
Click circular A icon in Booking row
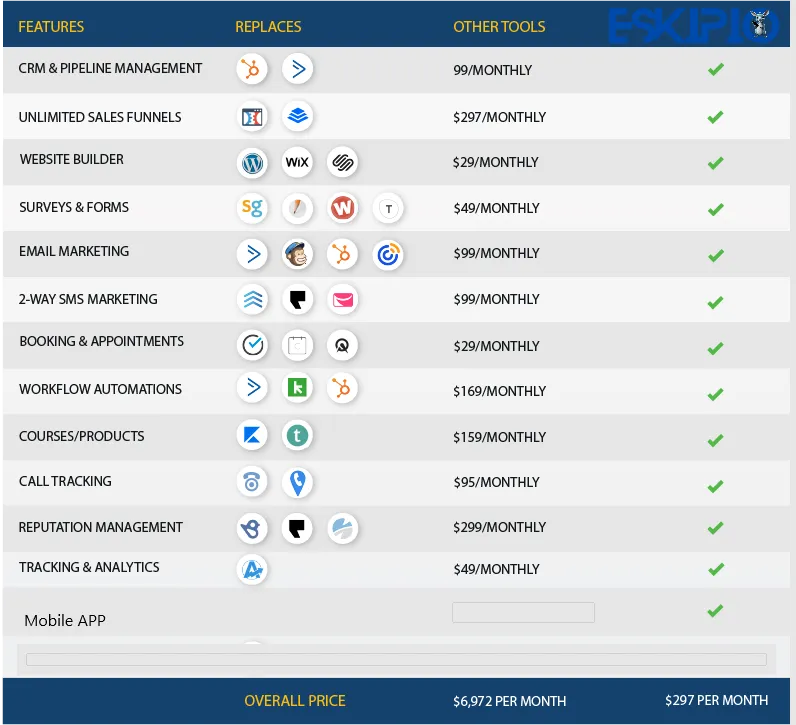pyautogui.click(x=342, y=345)
